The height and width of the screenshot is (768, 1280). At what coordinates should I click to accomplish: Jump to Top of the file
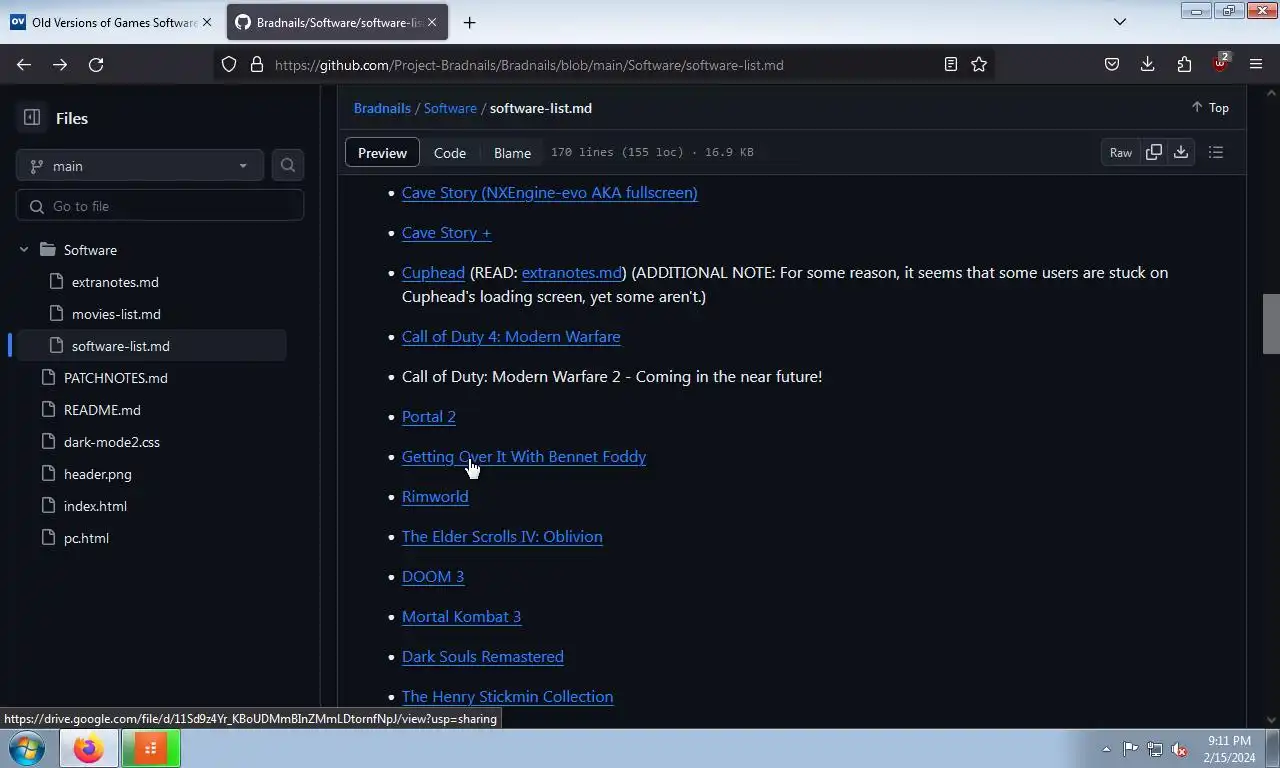coord(1210,108)
